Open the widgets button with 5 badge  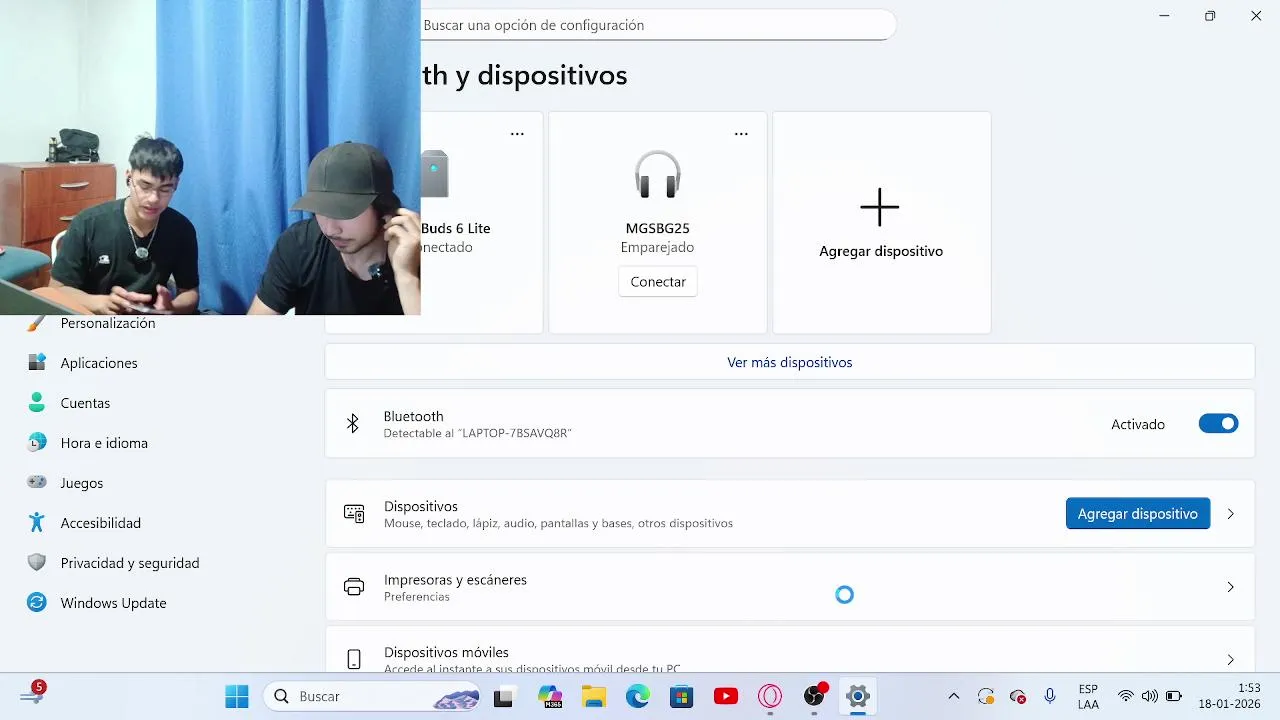32,693
